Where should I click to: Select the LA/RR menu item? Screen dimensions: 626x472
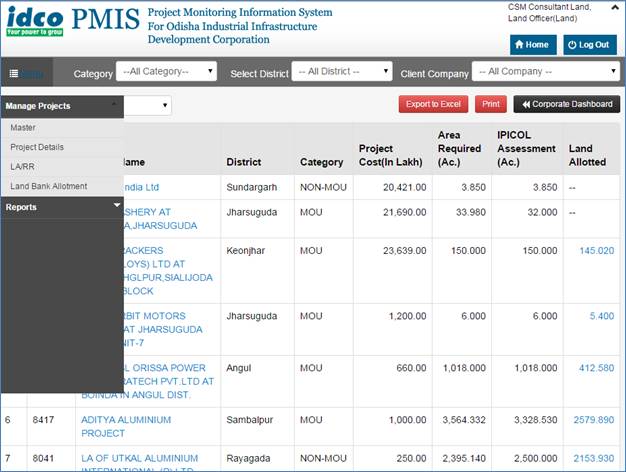point(22,167)
